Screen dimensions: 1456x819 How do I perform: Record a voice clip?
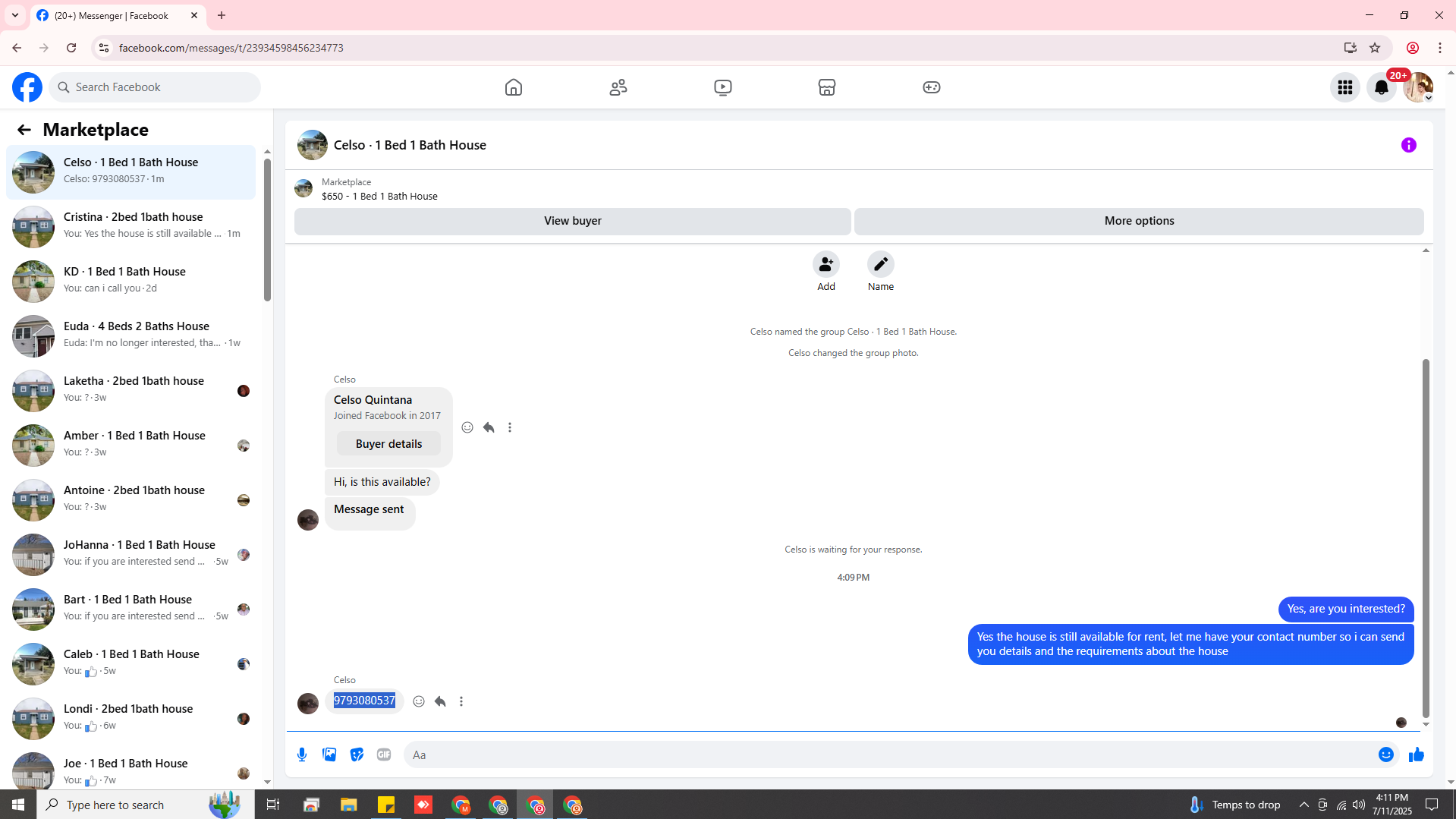302,754
